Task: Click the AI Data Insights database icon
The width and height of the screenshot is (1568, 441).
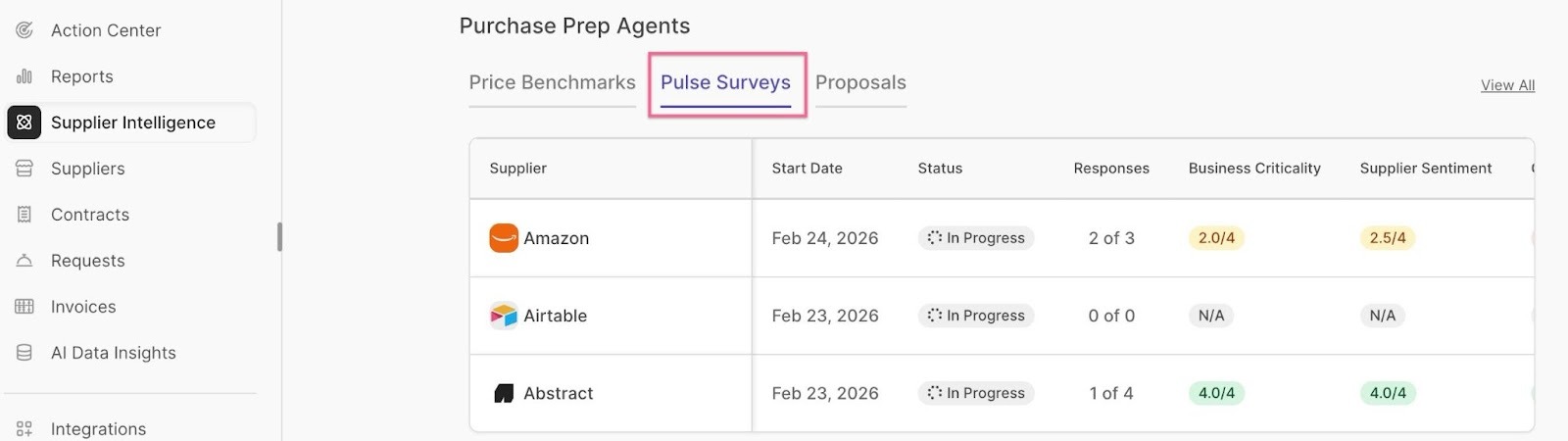Action: (24, 353)
